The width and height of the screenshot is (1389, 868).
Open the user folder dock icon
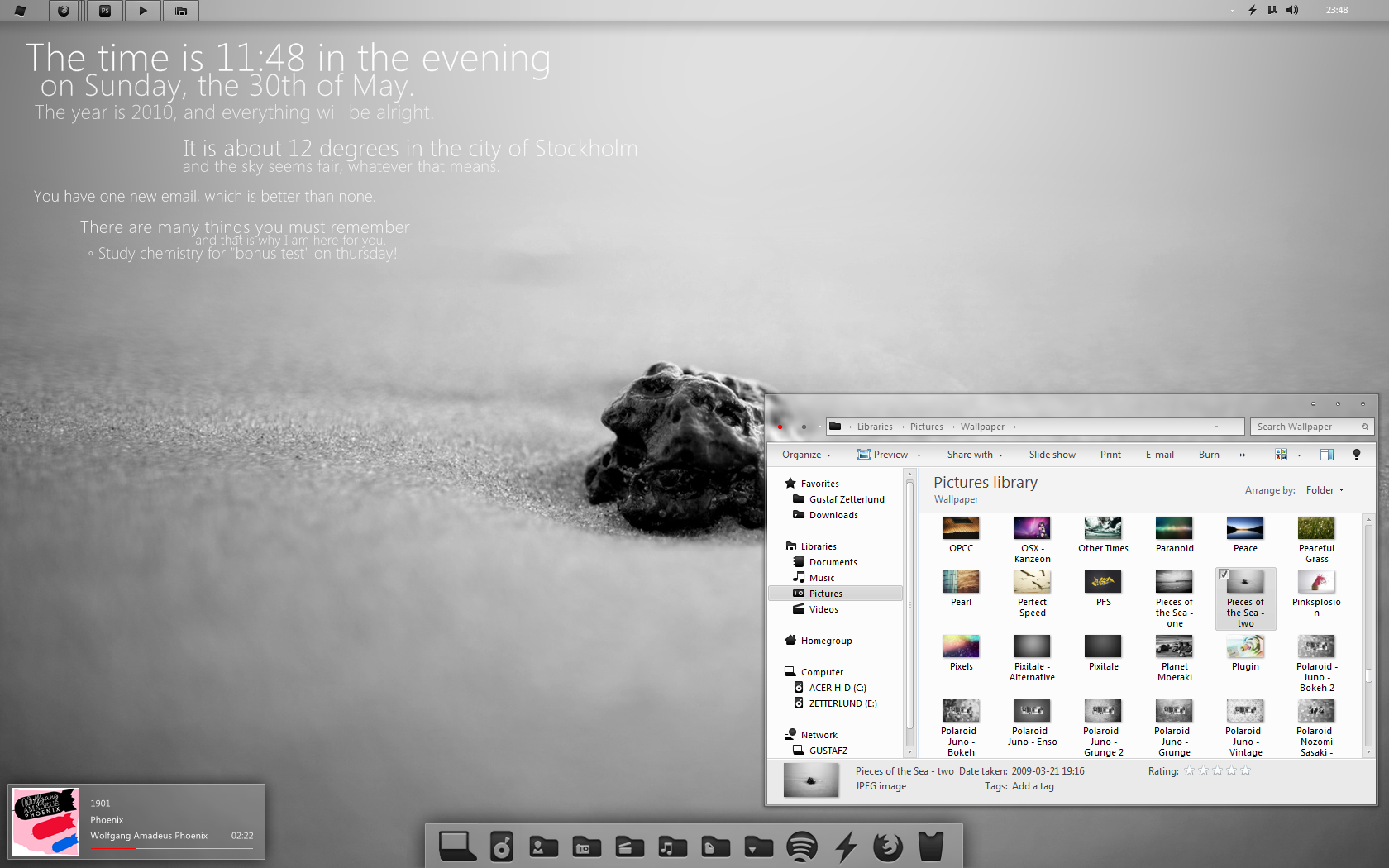click(544, 847)
